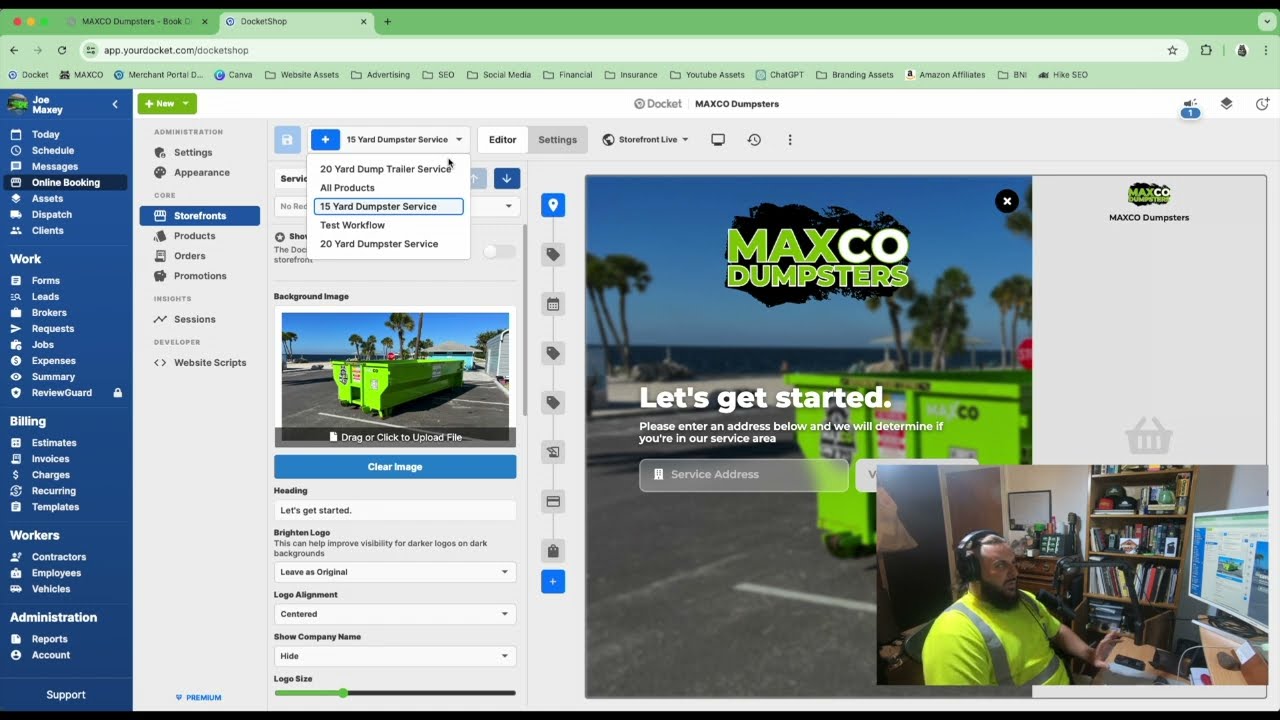Switch to the Settings tab
The image size is (1280, 720).
558,140
